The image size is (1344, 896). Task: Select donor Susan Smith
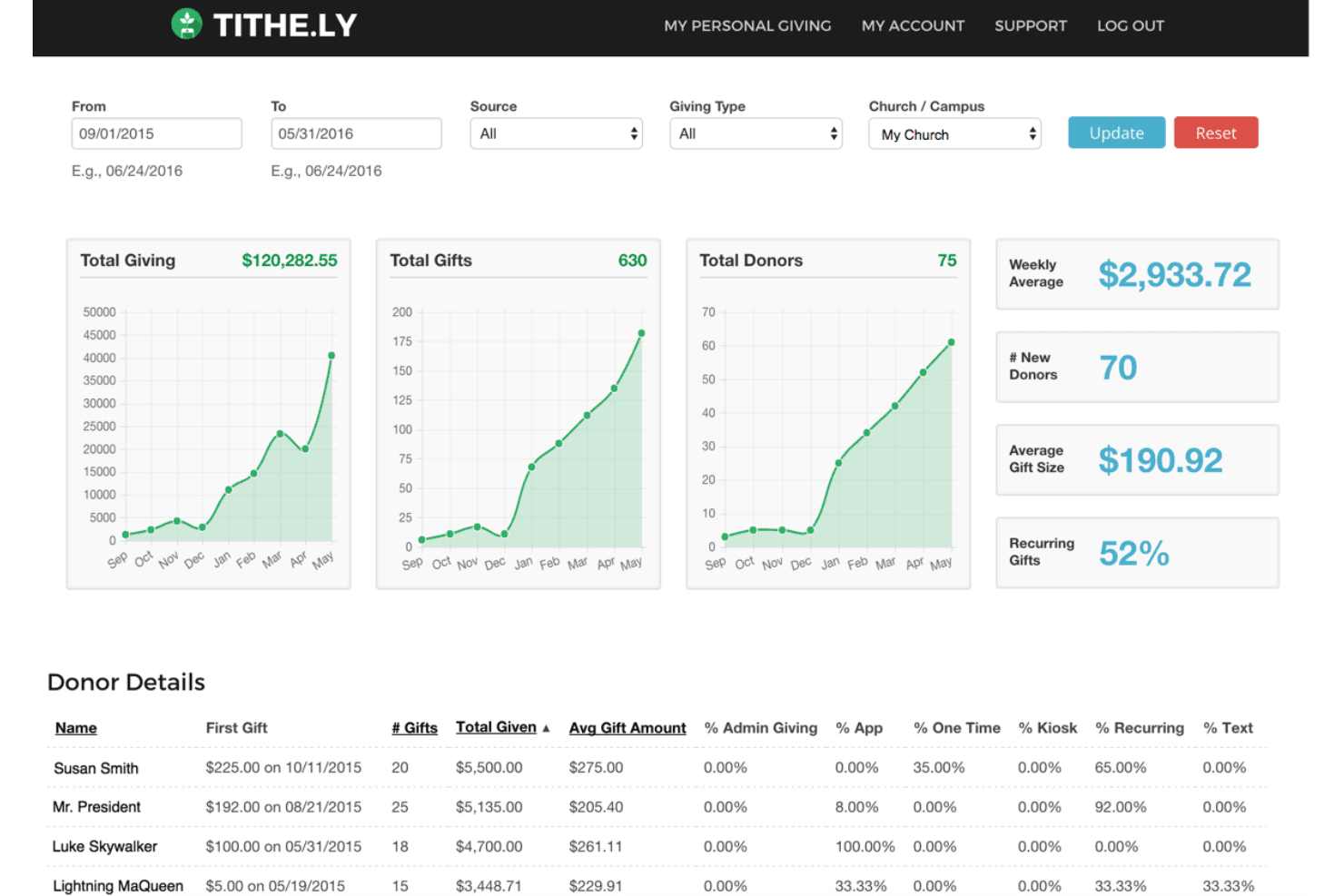96,768
